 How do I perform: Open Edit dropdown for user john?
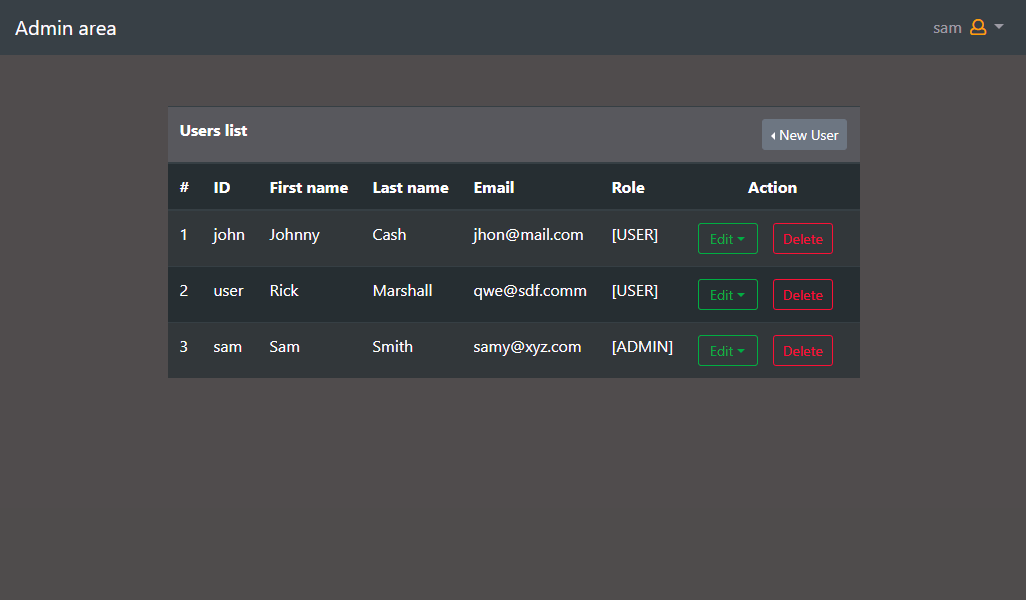(727, 239)
